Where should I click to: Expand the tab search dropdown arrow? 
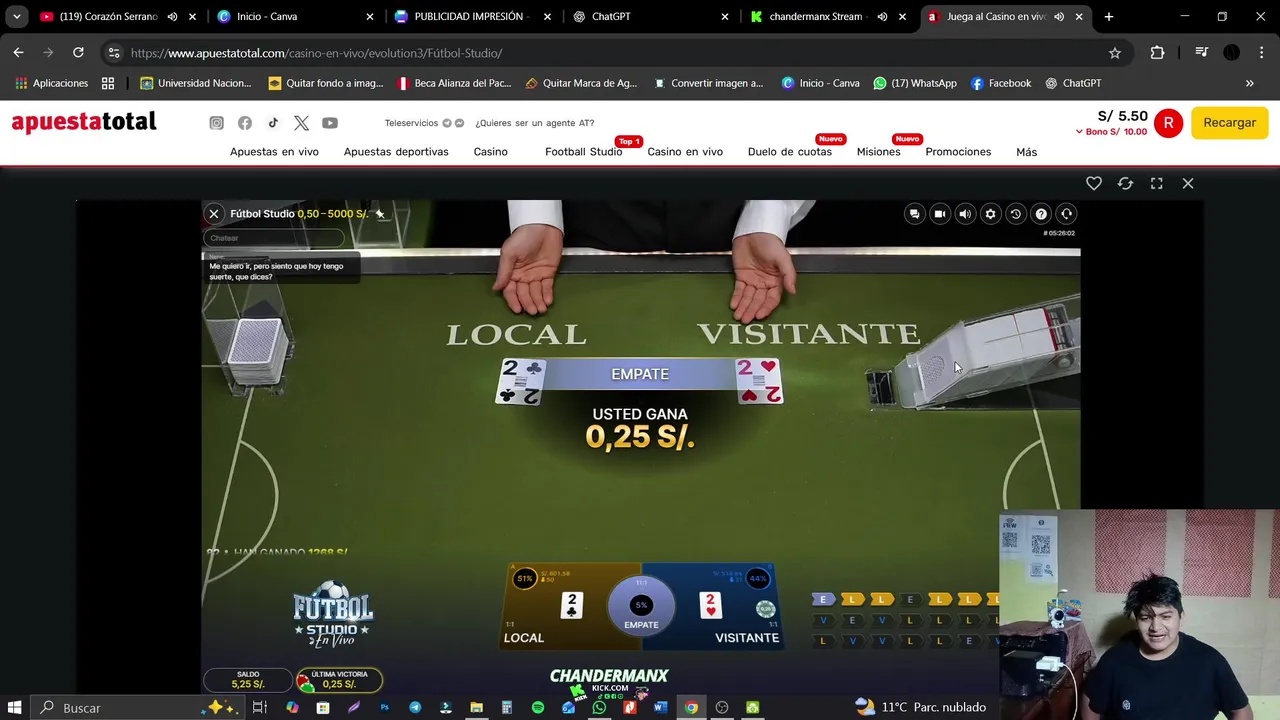(16, 17)
